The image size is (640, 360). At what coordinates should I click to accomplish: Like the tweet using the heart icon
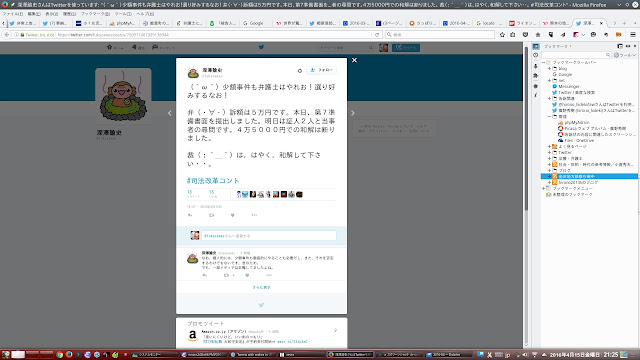coord(233,215)
